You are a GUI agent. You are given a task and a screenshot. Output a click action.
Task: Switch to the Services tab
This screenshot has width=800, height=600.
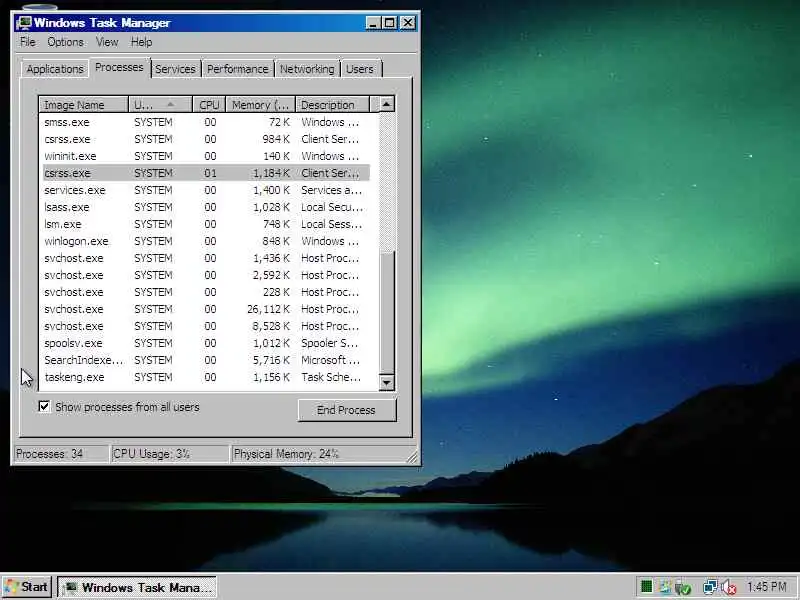175,69
